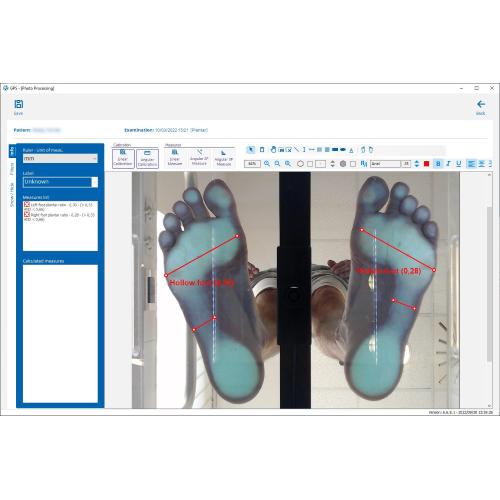Click the Linear Calibration tool
500x500 pixels.
point(123,158)
